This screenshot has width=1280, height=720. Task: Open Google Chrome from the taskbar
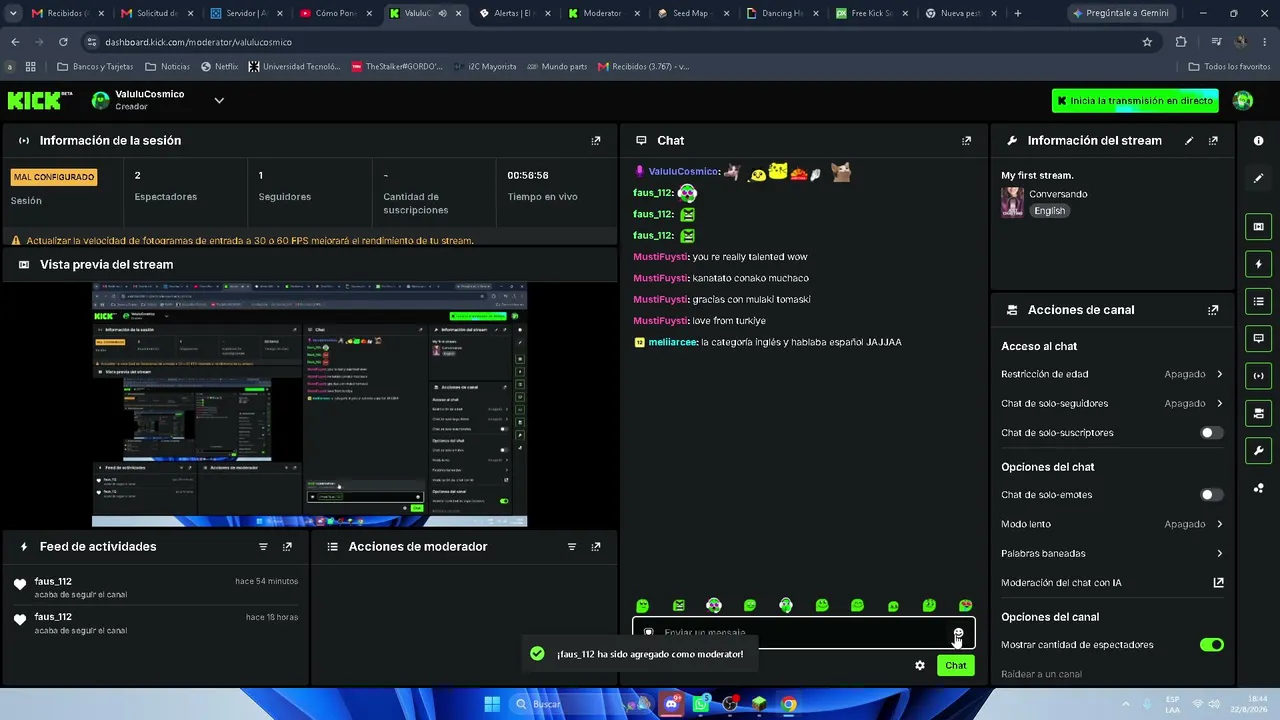[x=789, y=704]
